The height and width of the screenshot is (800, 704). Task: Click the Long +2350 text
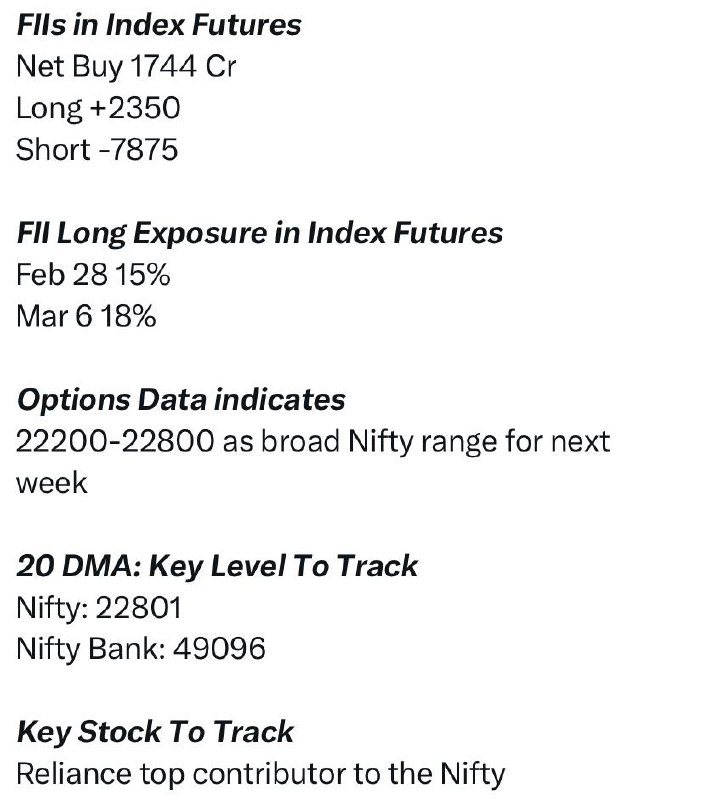tap(98, 108)
